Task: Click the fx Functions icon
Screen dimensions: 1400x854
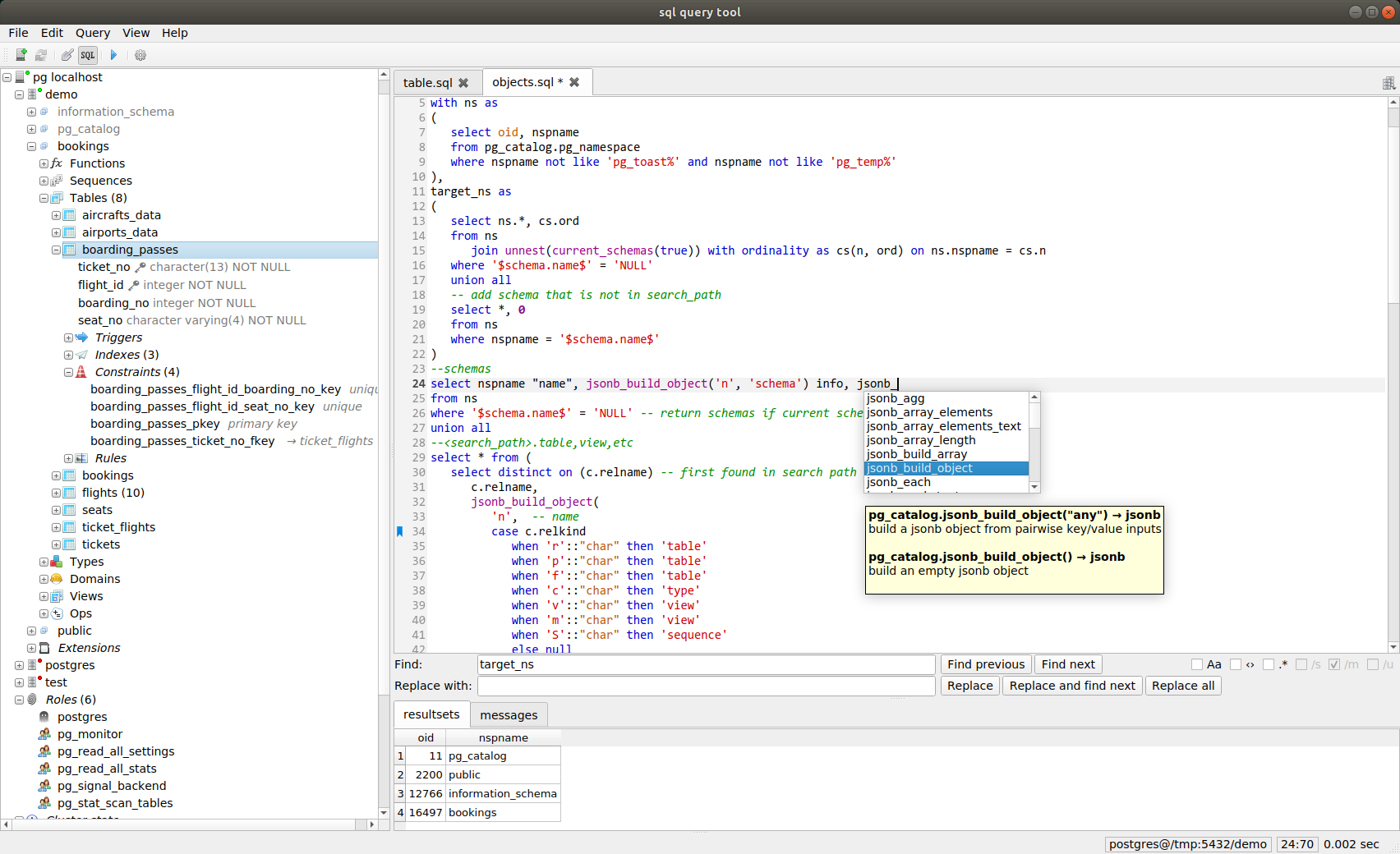Action: tap(57, 163)
